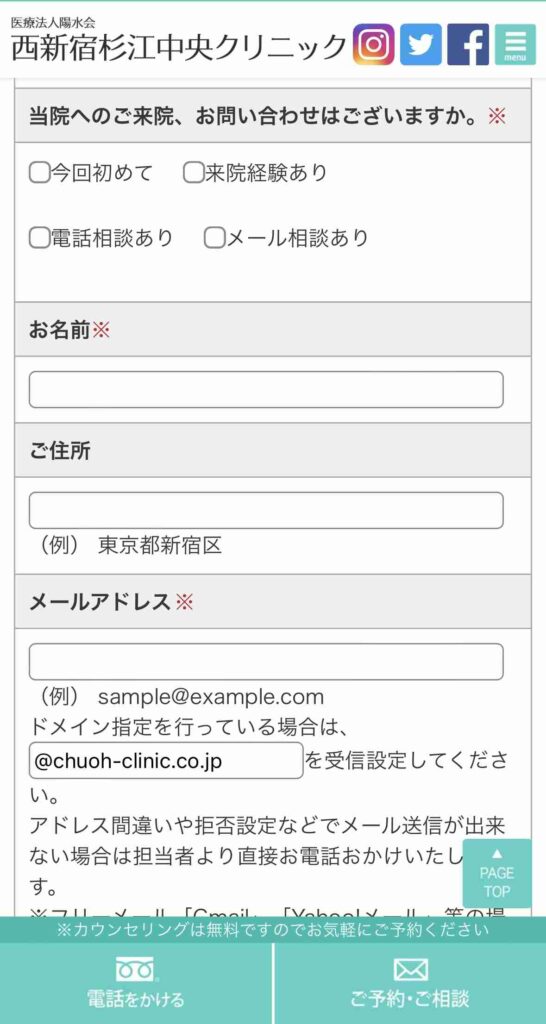Check the 来院経験あり checkbox

(x=193, y=173)
